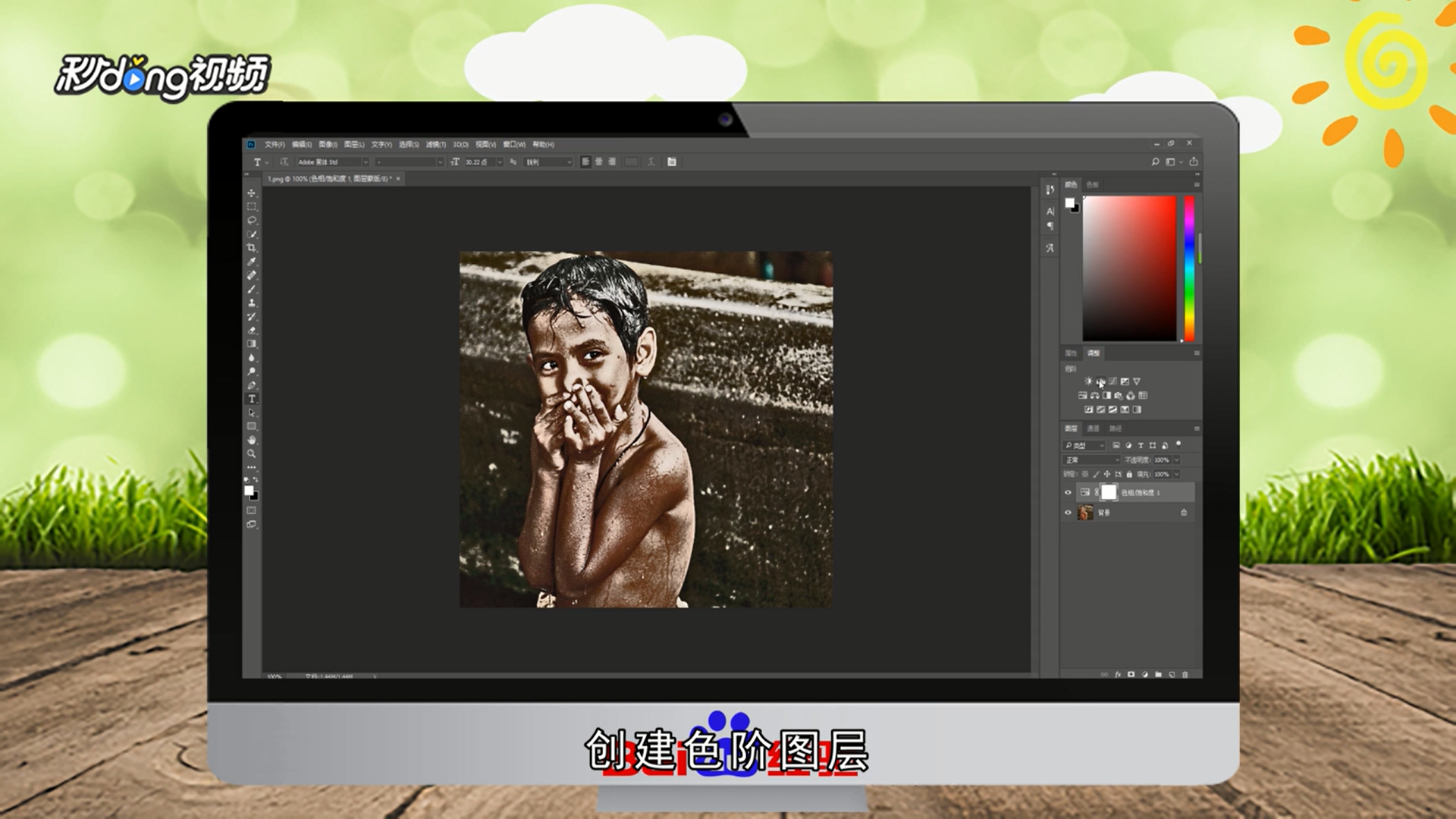Image resolution: width=1456 pixels, height=819 pixels.
Task: Click the Brightness/Contrast adjustment icon
Action: 1088,381
